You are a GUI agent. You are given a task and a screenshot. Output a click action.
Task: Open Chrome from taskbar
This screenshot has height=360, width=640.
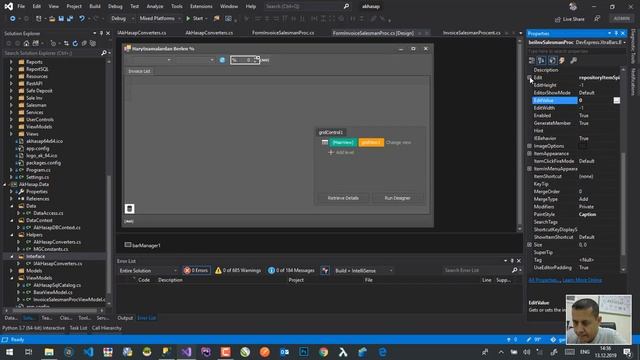(x=324, y=352)
